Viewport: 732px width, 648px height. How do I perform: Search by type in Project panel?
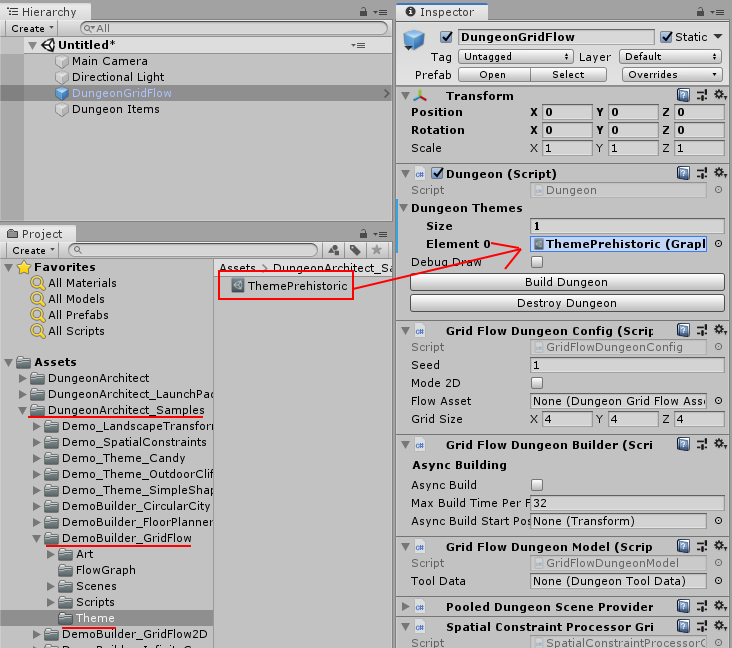[334, 250]
